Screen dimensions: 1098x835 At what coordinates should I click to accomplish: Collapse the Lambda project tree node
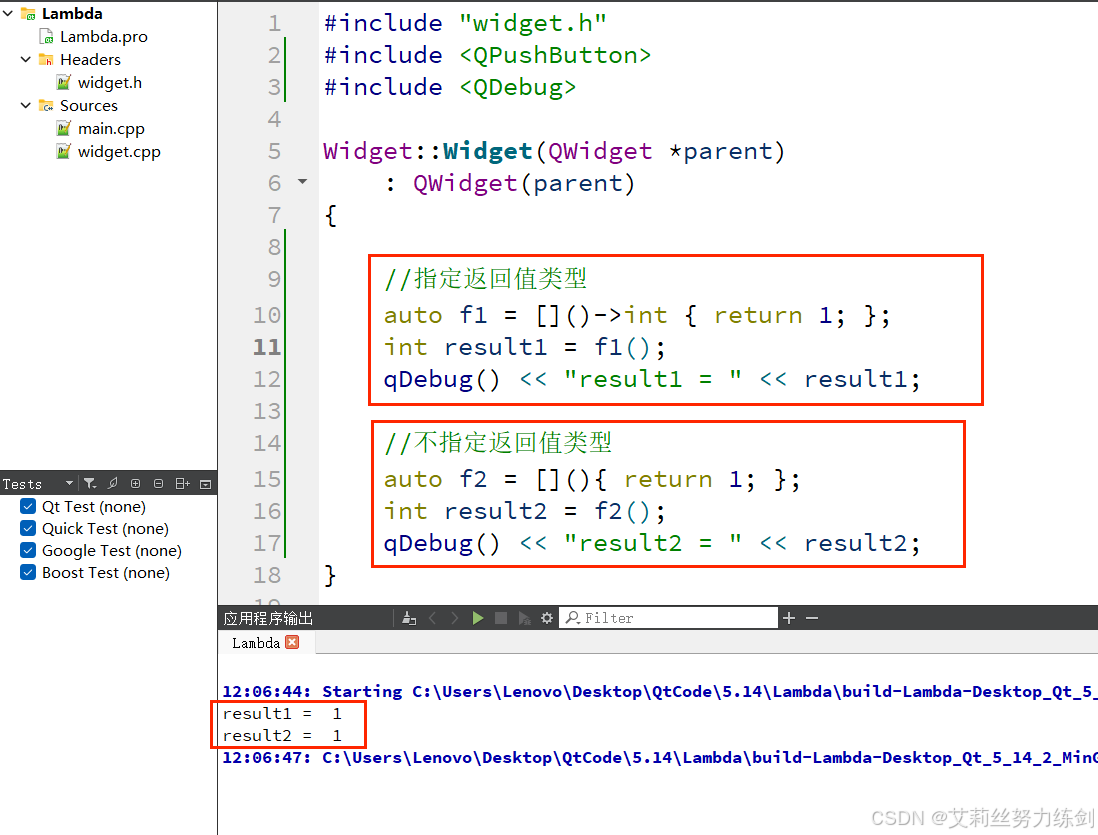(x=8, y=13)
